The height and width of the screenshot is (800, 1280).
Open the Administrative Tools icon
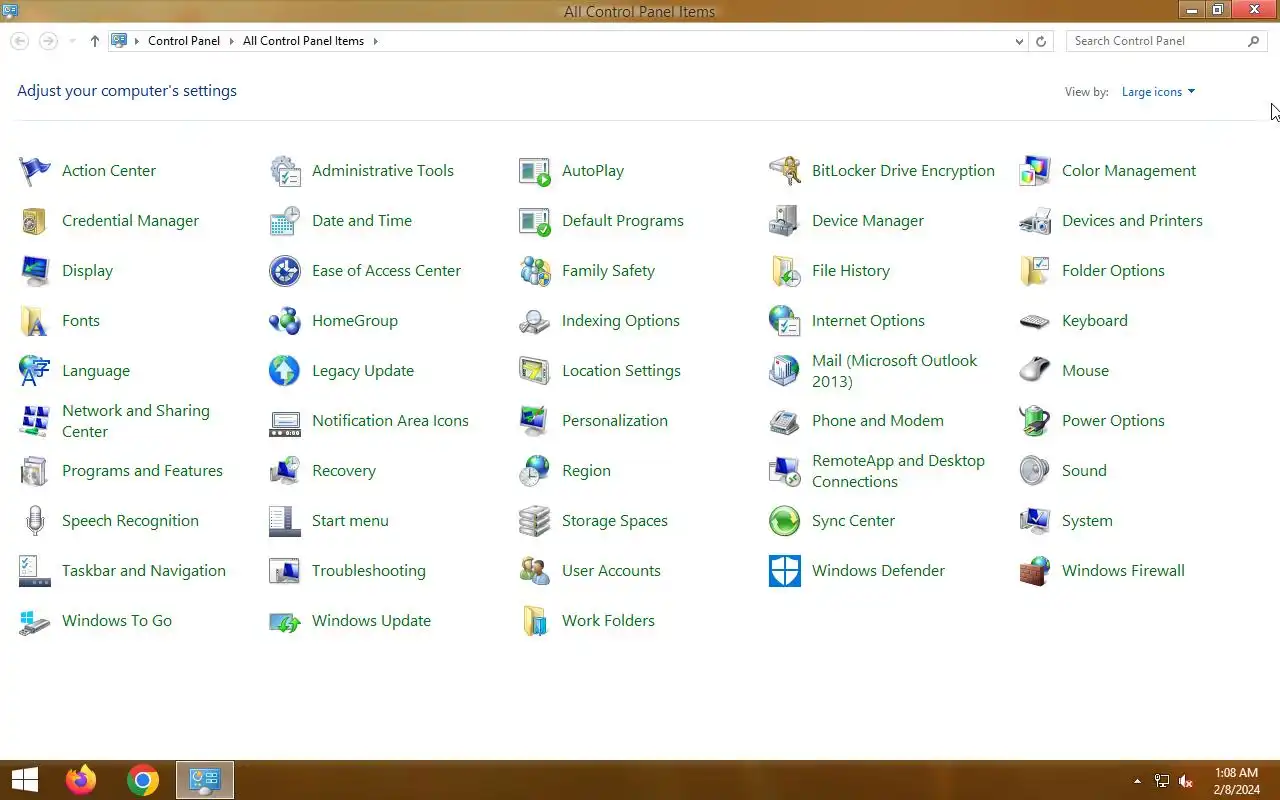pos(285,171)
